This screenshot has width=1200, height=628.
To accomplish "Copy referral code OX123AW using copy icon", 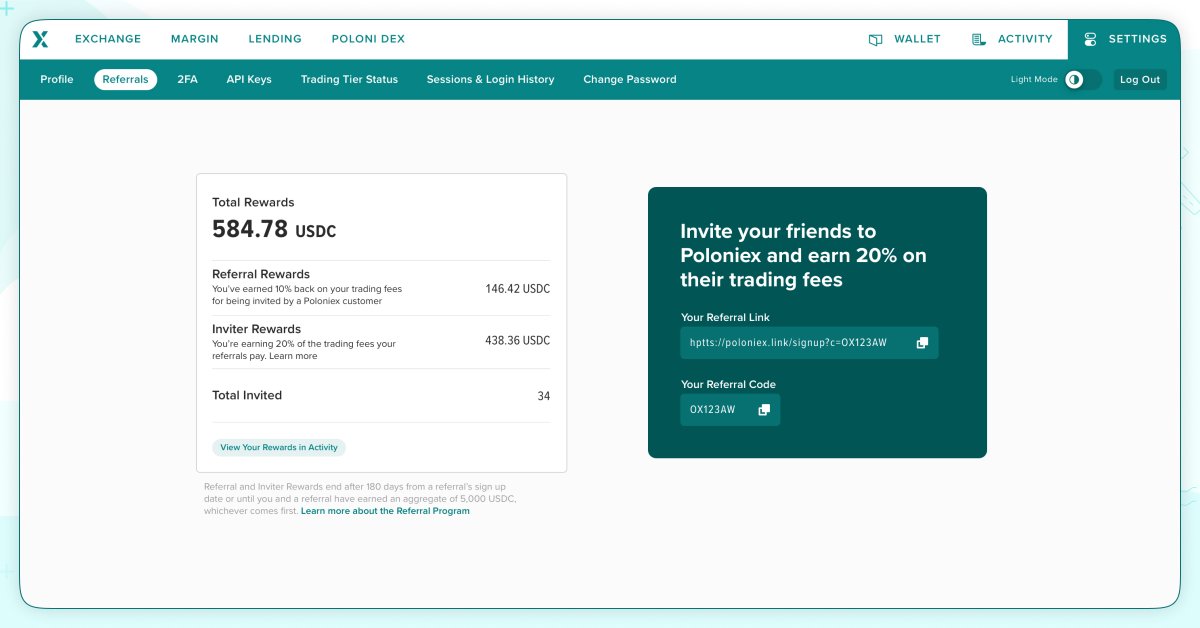I will pyautogui.click(x=764, y=410).
